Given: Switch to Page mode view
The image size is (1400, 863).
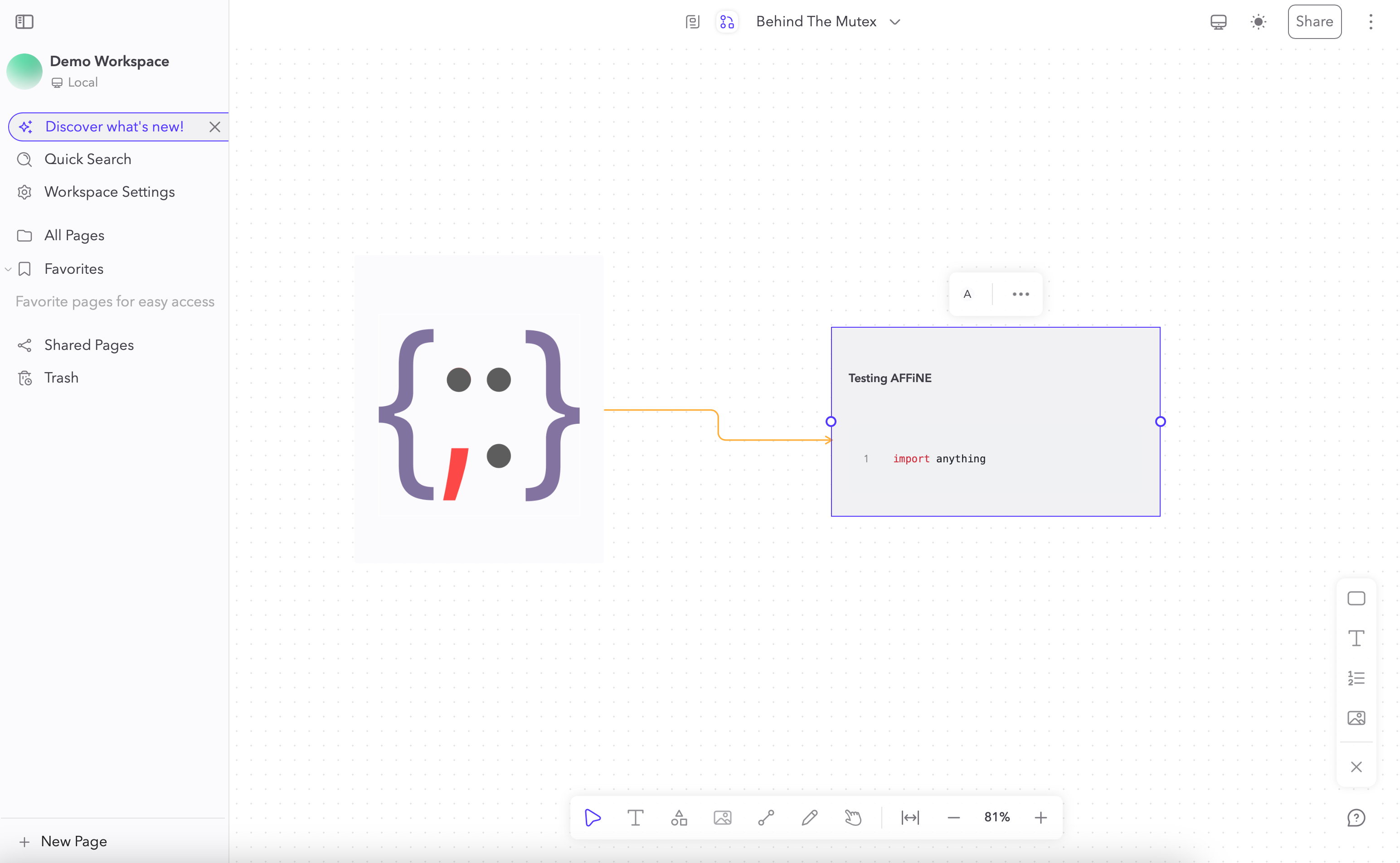Looking at the screenshot, I should point(692,22).
